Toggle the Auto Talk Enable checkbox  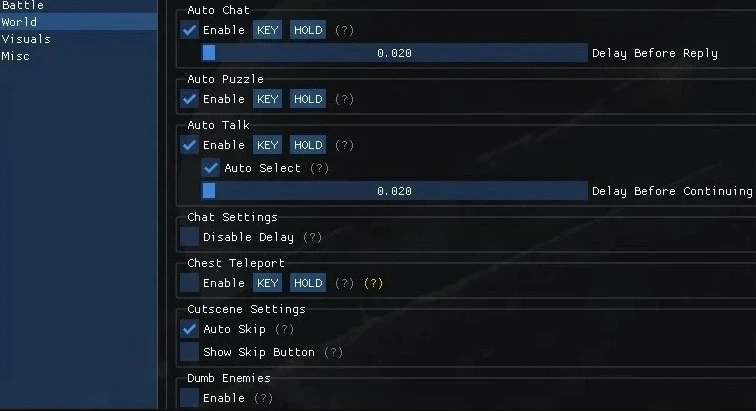(x=190, y=145)
